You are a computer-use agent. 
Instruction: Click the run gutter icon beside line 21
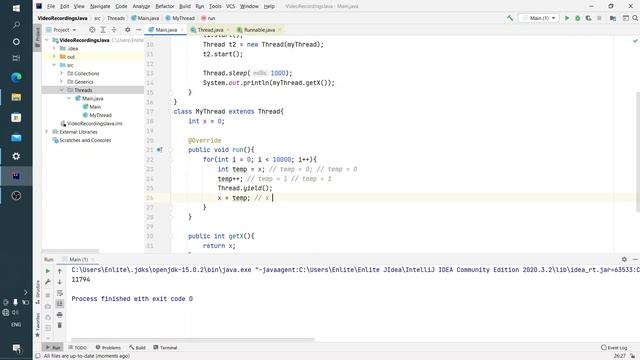click(x=160, y=150)
